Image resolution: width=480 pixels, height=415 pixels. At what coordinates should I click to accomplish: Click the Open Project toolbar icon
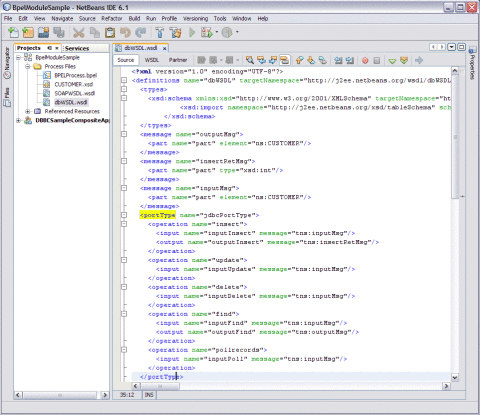[43, 32]
